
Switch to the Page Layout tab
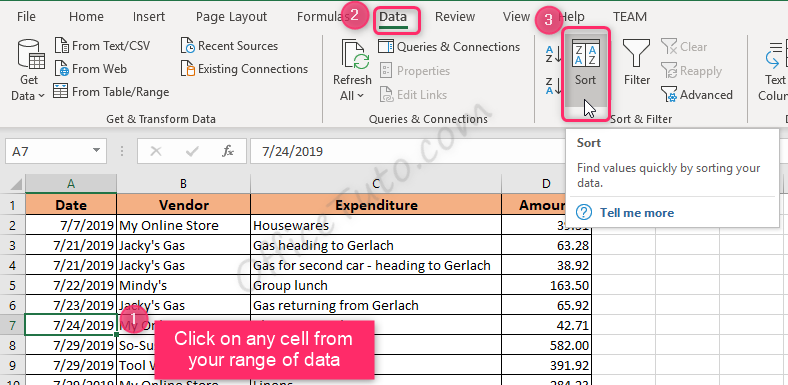click(x=231, y=17)
